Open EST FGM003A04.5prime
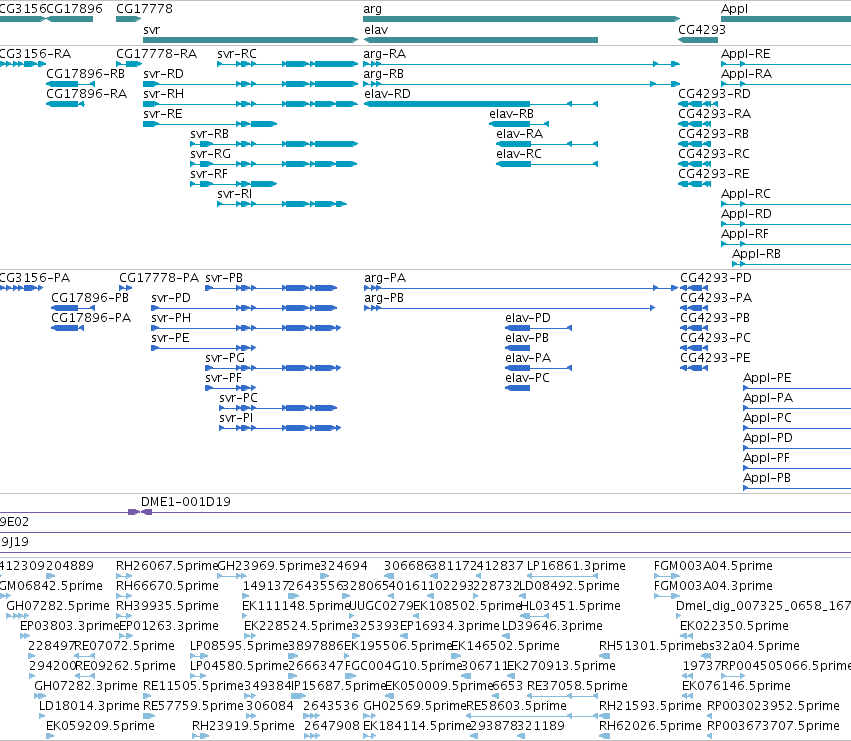 [x=713, y=566]
